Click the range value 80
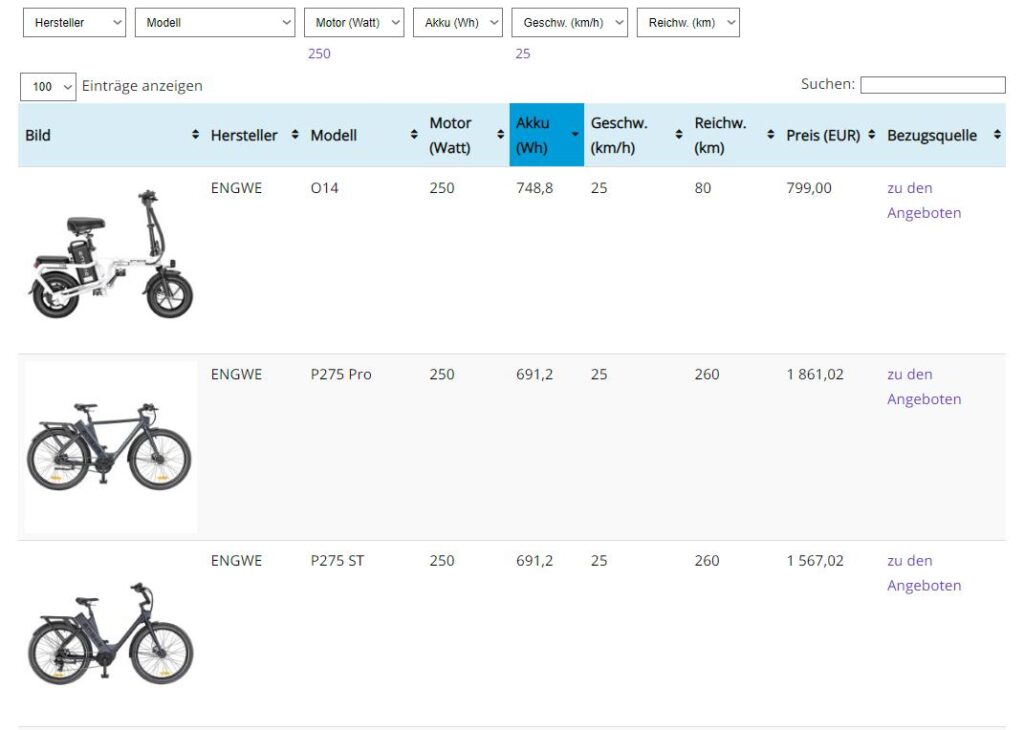 (703, 188)
